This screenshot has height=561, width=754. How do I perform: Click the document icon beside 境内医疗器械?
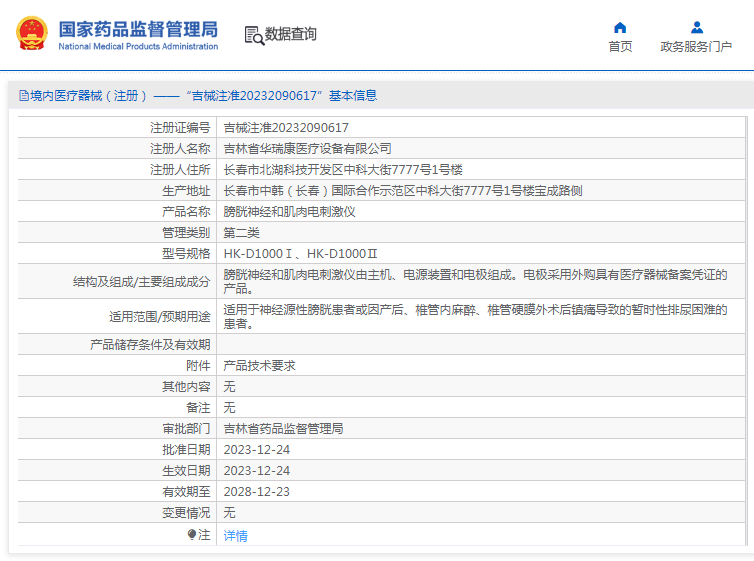24,96
